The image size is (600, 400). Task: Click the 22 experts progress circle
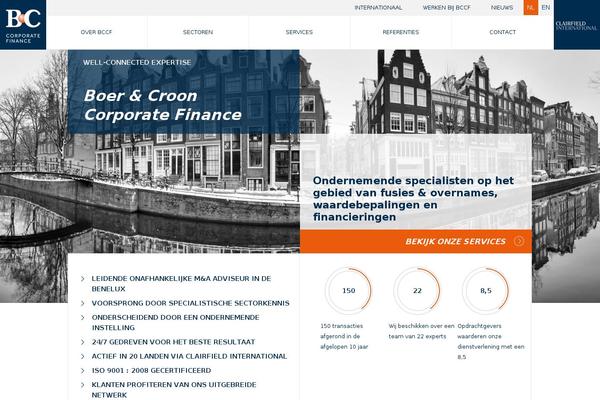[417, 291]
